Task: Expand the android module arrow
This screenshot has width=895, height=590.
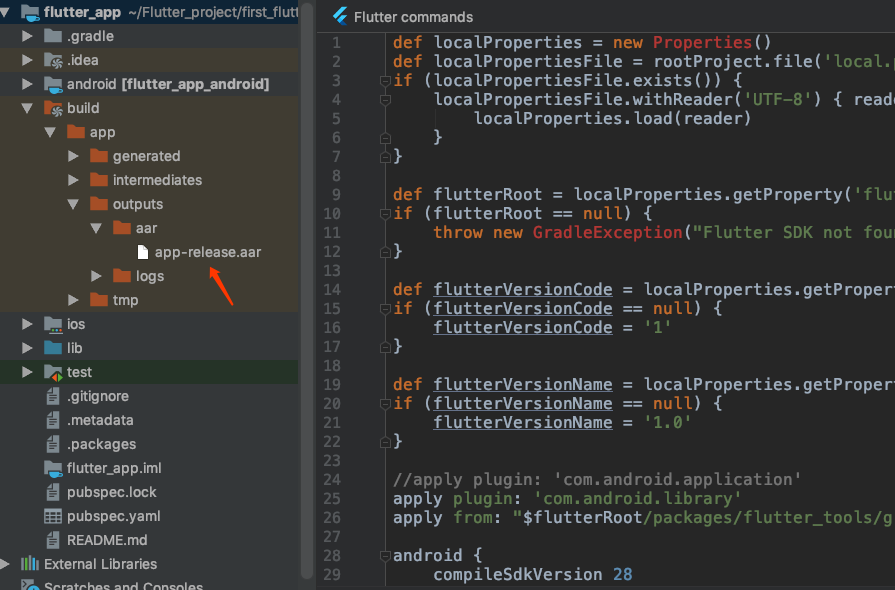Action: click(x=27, y=84)
